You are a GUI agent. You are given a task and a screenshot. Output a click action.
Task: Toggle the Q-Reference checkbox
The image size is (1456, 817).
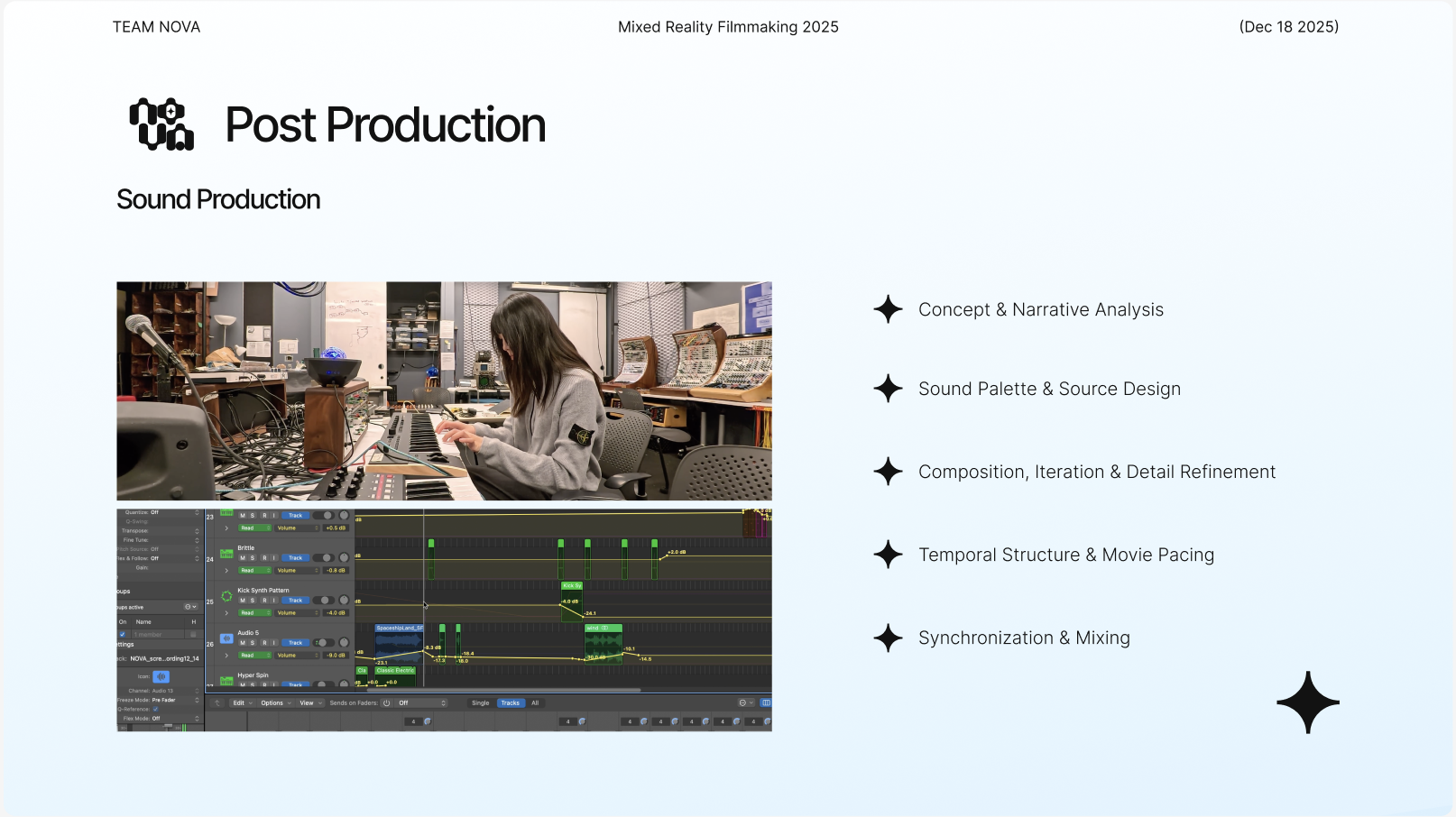point(155,709)
